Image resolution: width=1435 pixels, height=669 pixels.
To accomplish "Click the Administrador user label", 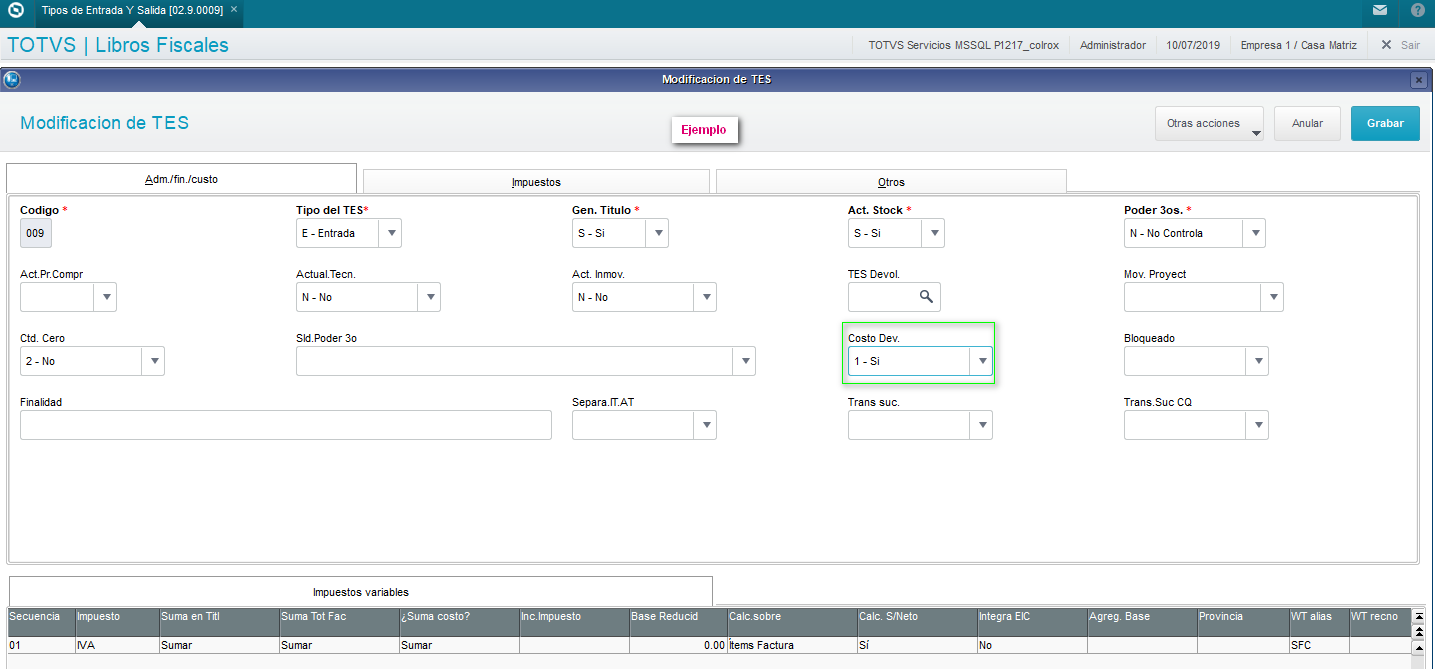I will [x=1113, y=45].
